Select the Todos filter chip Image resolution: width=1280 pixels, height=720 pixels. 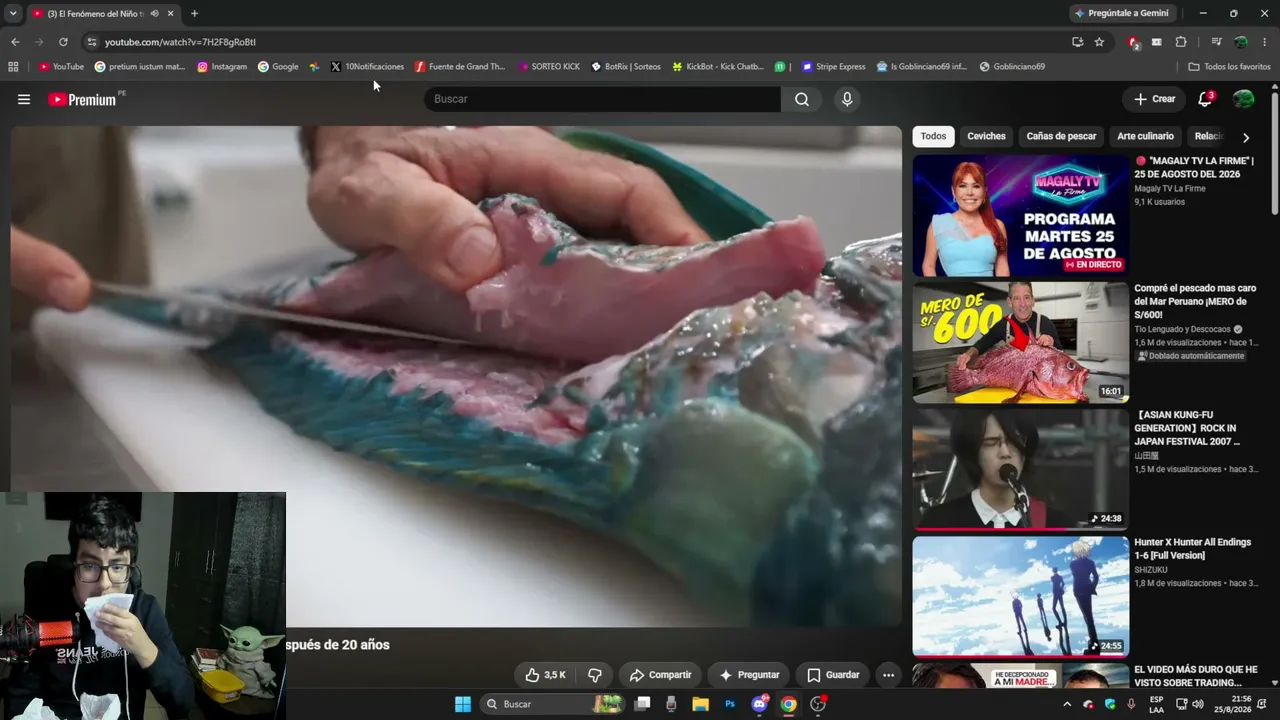pos(933,137)
